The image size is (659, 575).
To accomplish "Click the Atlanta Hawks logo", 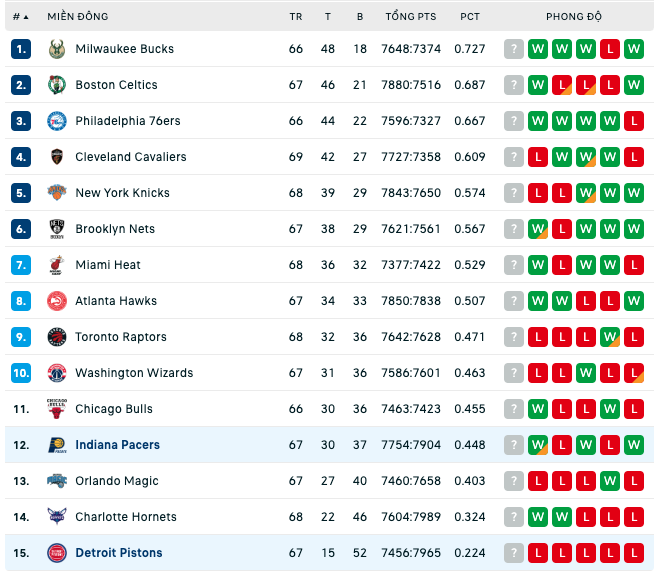I will click(57, 301).
